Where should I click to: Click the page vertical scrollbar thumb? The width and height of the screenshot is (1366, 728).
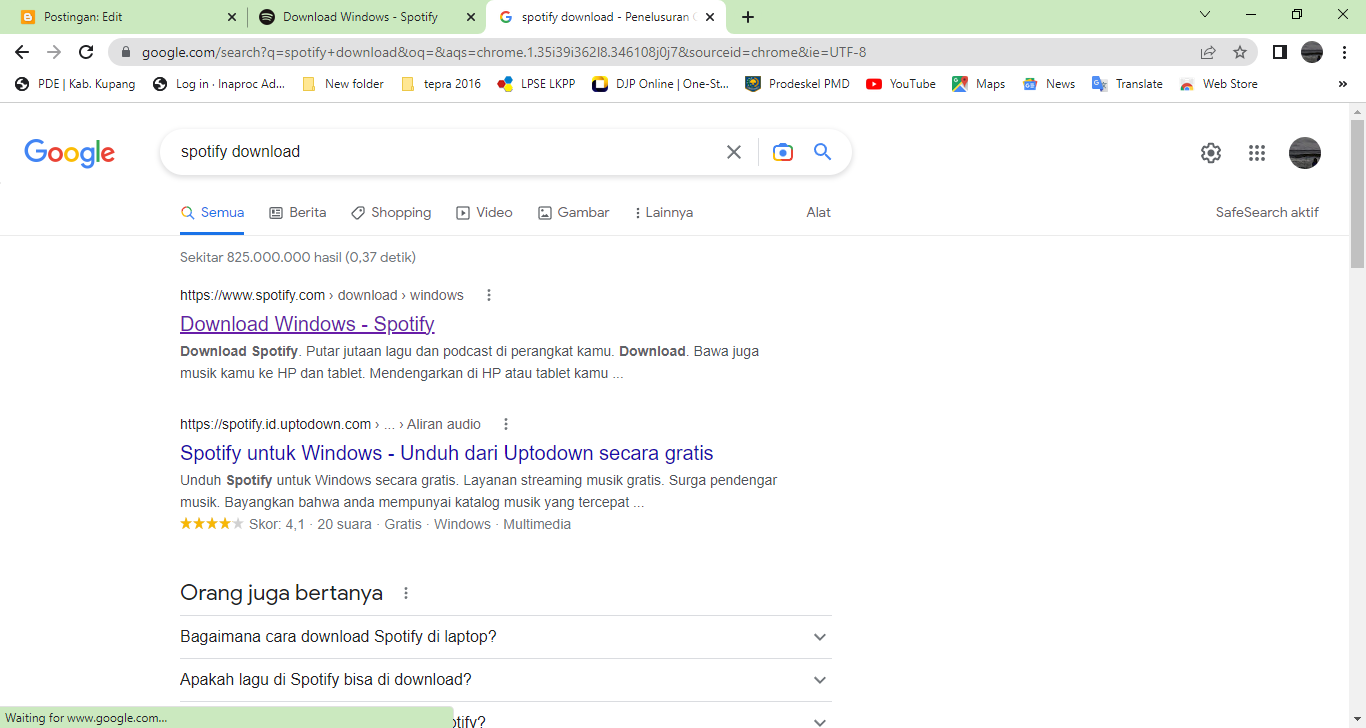coord(1357,193)
